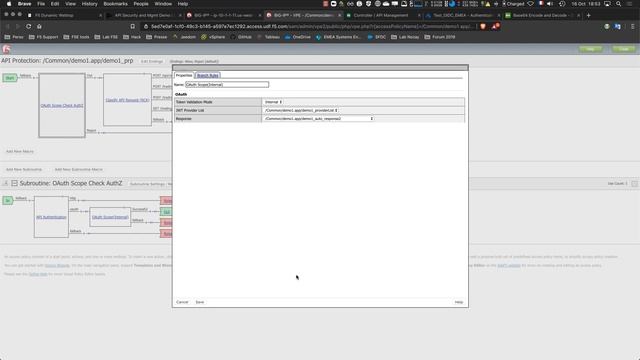640x360 pixels.
Task: Open the Tableau bookmark
Action: pos(269,37)
